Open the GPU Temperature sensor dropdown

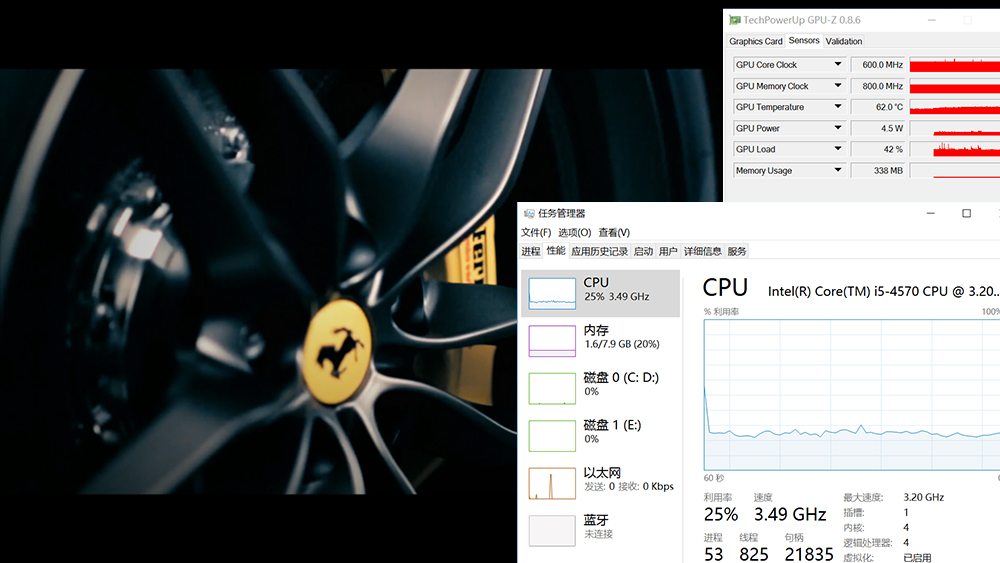point(838,107)
